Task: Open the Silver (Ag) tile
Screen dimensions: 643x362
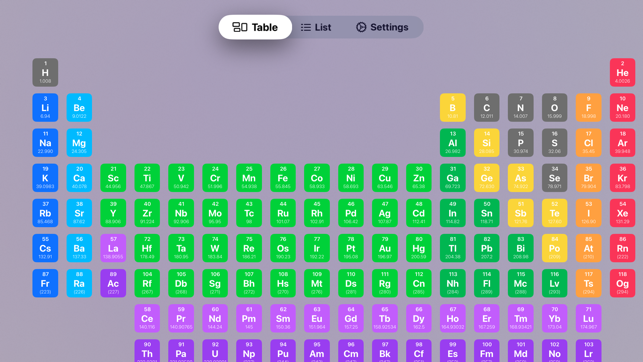Action: coord(385,213)
